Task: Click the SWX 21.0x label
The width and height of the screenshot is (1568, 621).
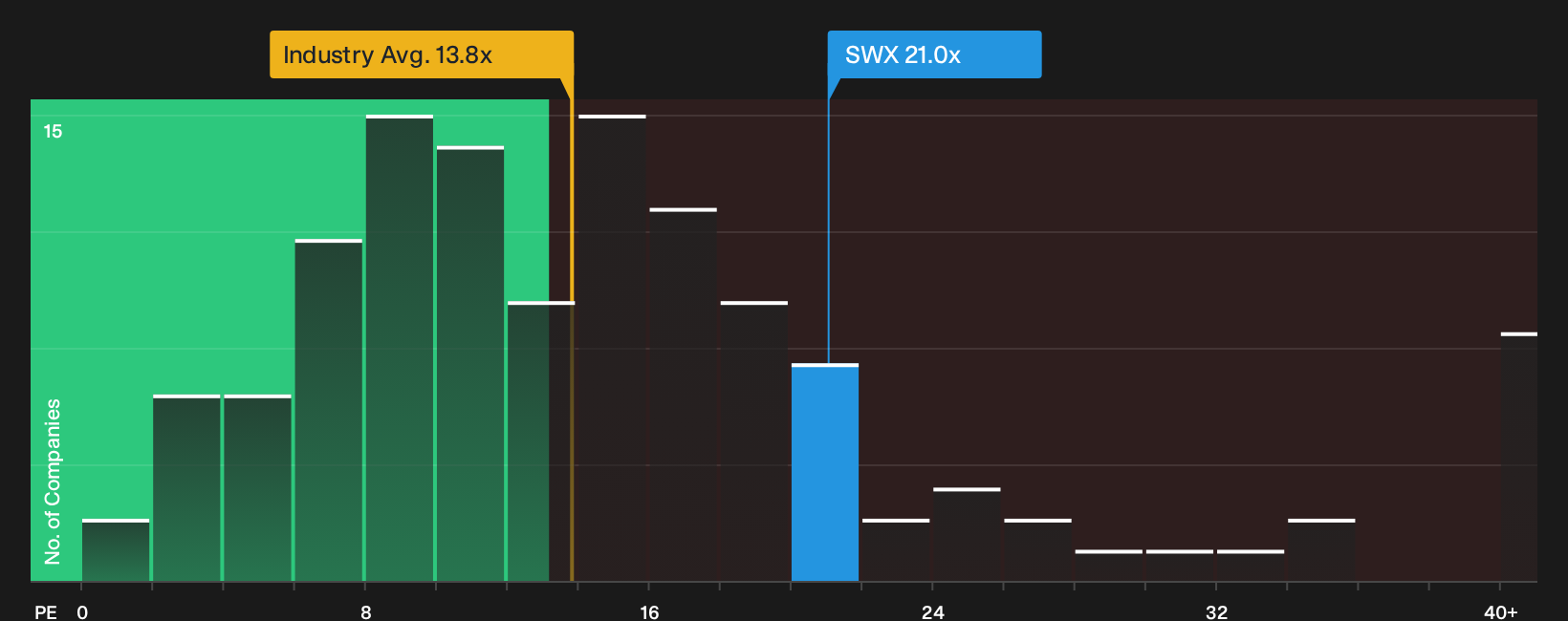Action: point(934,54)
